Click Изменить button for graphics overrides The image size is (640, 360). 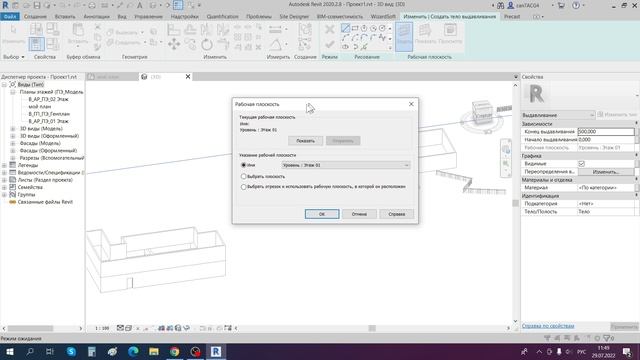coord(606,172)
